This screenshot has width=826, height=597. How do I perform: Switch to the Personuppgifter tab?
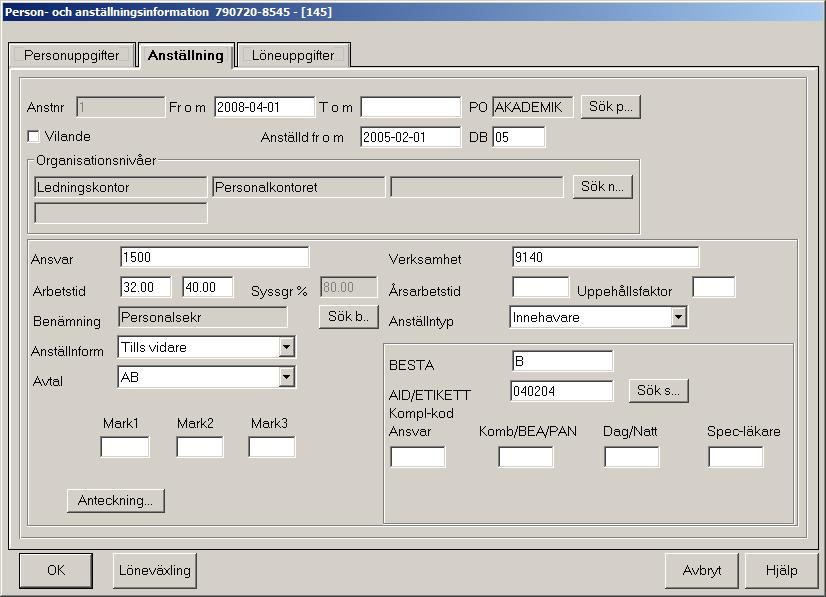coord(72,55)
